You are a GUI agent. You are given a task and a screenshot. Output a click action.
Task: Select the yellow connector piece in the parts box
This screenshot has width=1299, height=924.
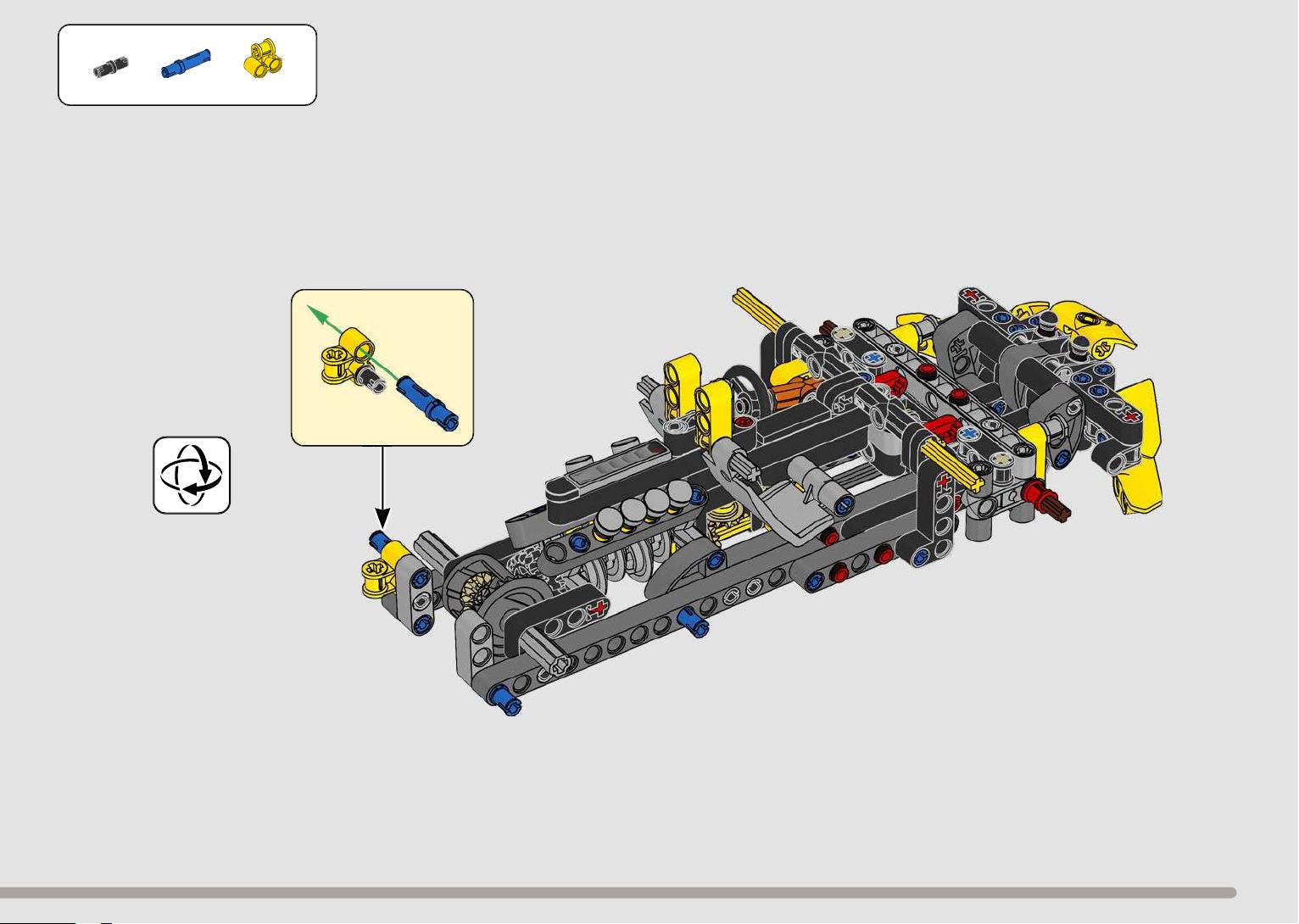point(265,58)
